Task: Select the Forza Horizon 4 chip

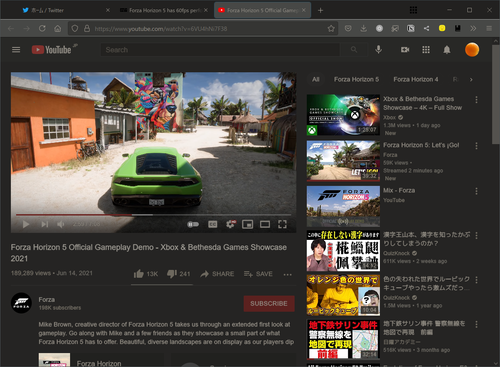Action: click(x=416, y=79)
